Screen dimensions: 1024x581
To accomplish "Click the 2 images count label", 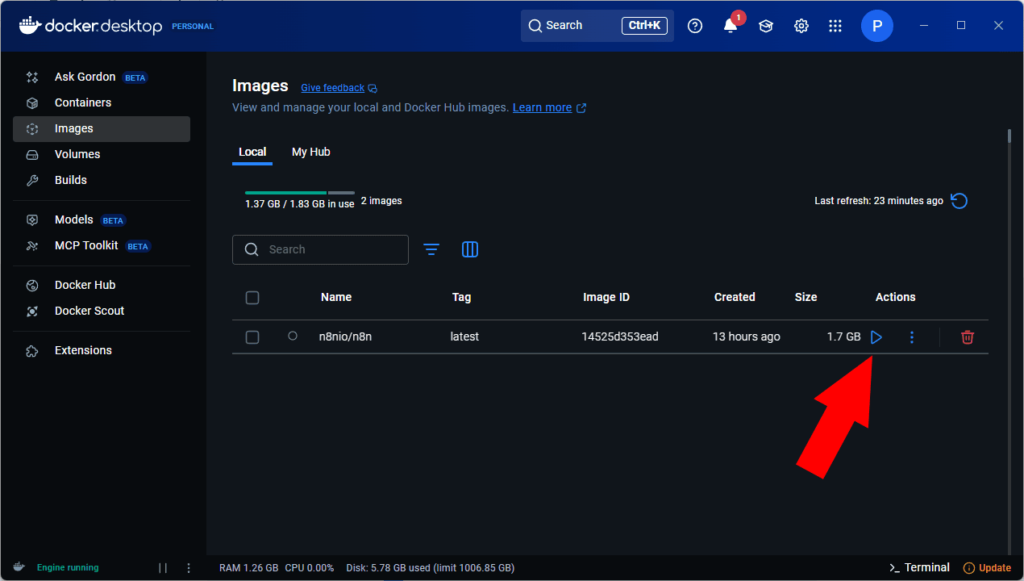I will pyautogui.click(x=381, y=200).
